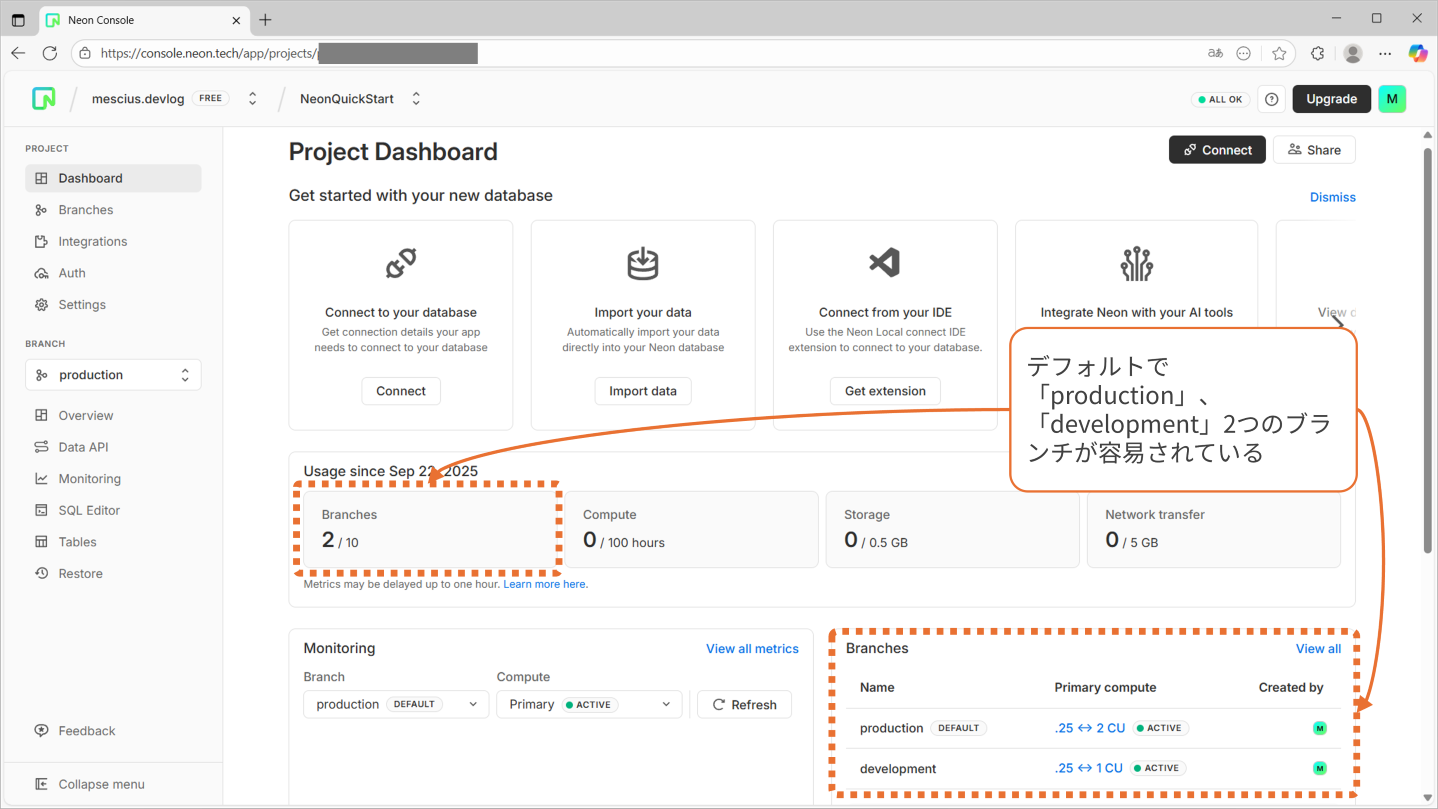Viewport: 1438px width, 809px height.
Task: Expand the NeonQuickStart project switcher
Action: pyautogui.click(x=416, y=98)
